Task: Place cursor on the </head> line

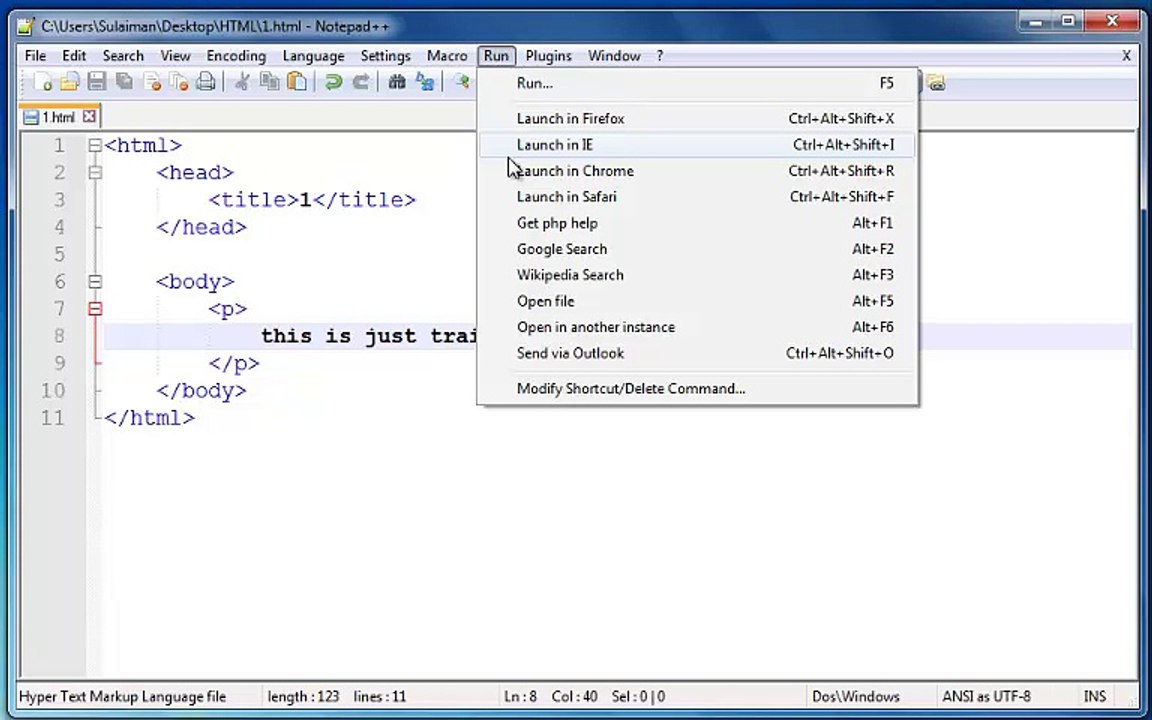Action: click(201, 227)
